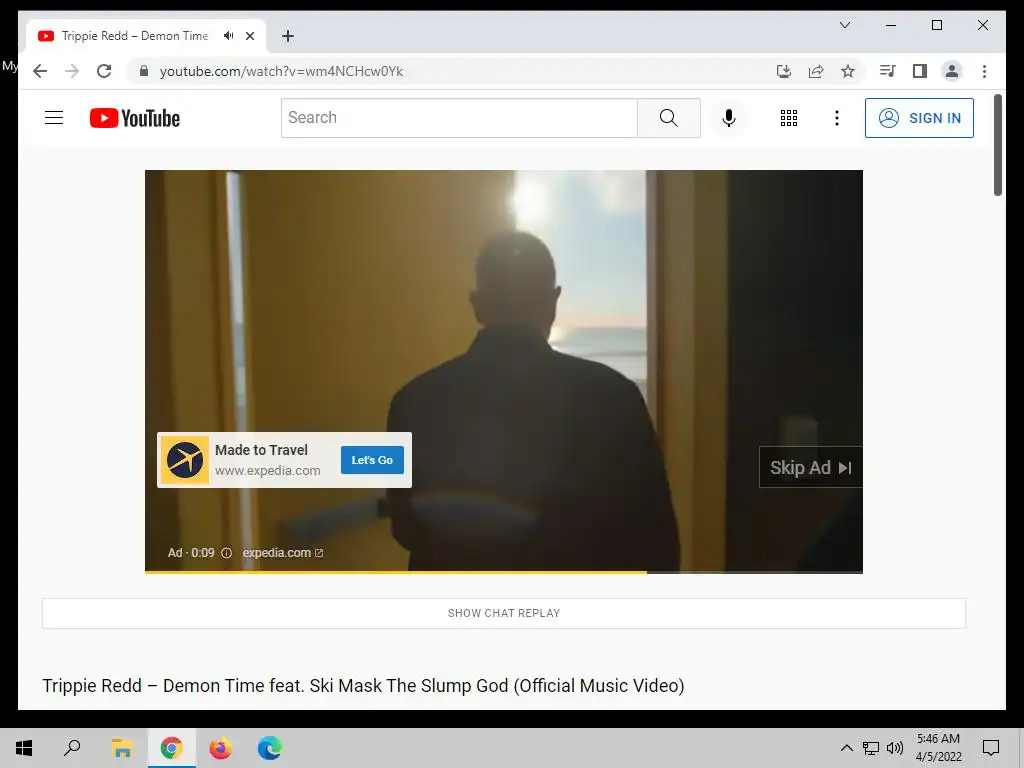View site info via padlock icon
The height and width of the screenshot is (768, 1024).
point(144,71)
